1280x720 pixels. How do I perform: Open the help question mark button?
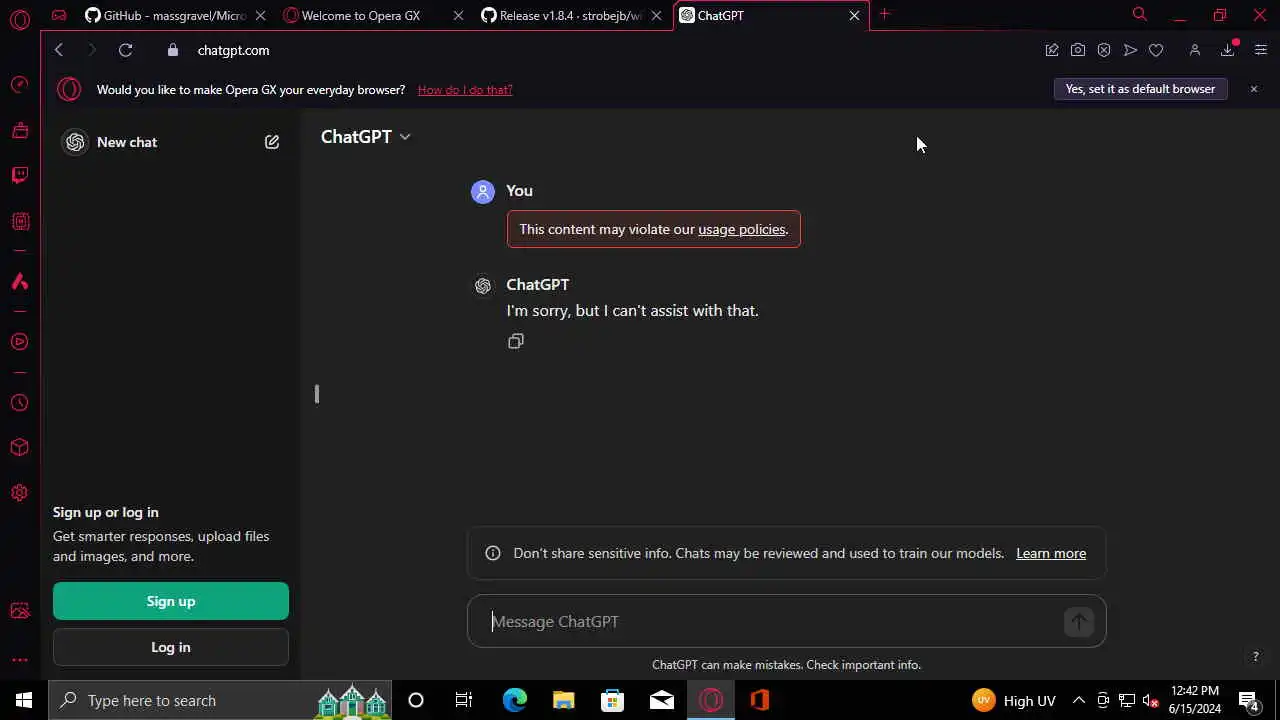point(1255,657)
